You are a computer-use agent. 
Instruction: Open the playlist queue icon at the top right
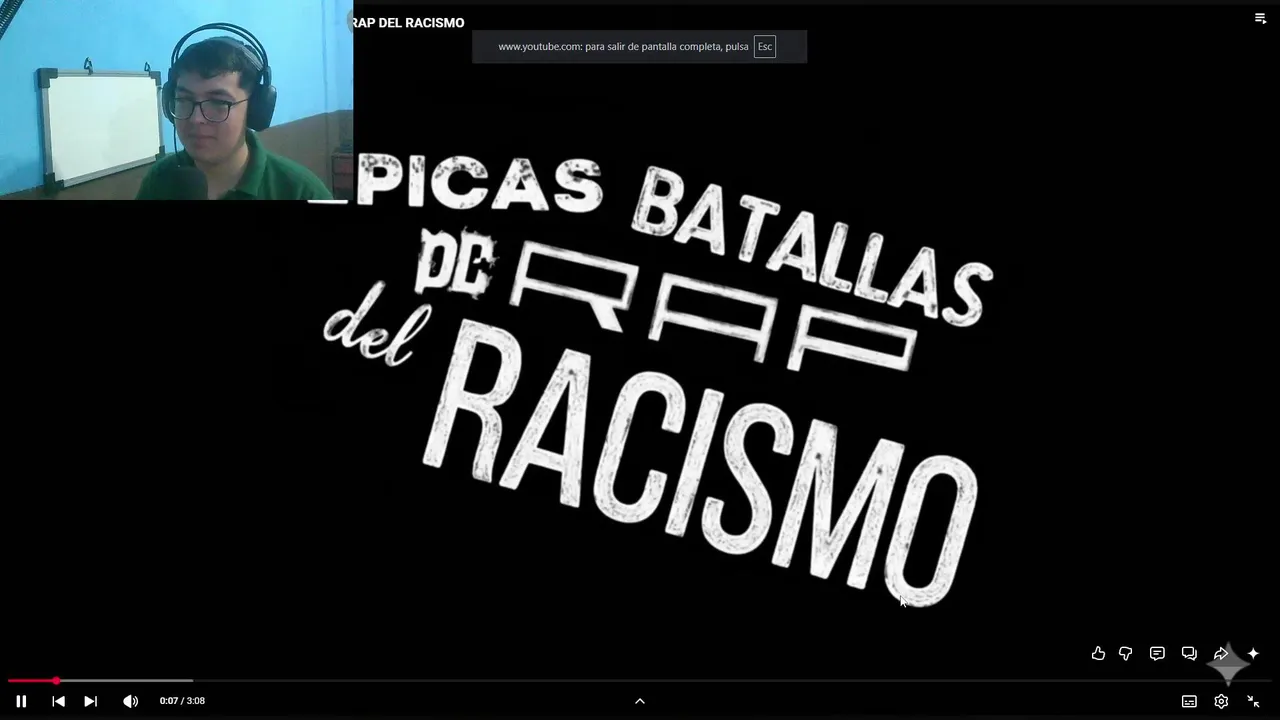coord(1260,18)
